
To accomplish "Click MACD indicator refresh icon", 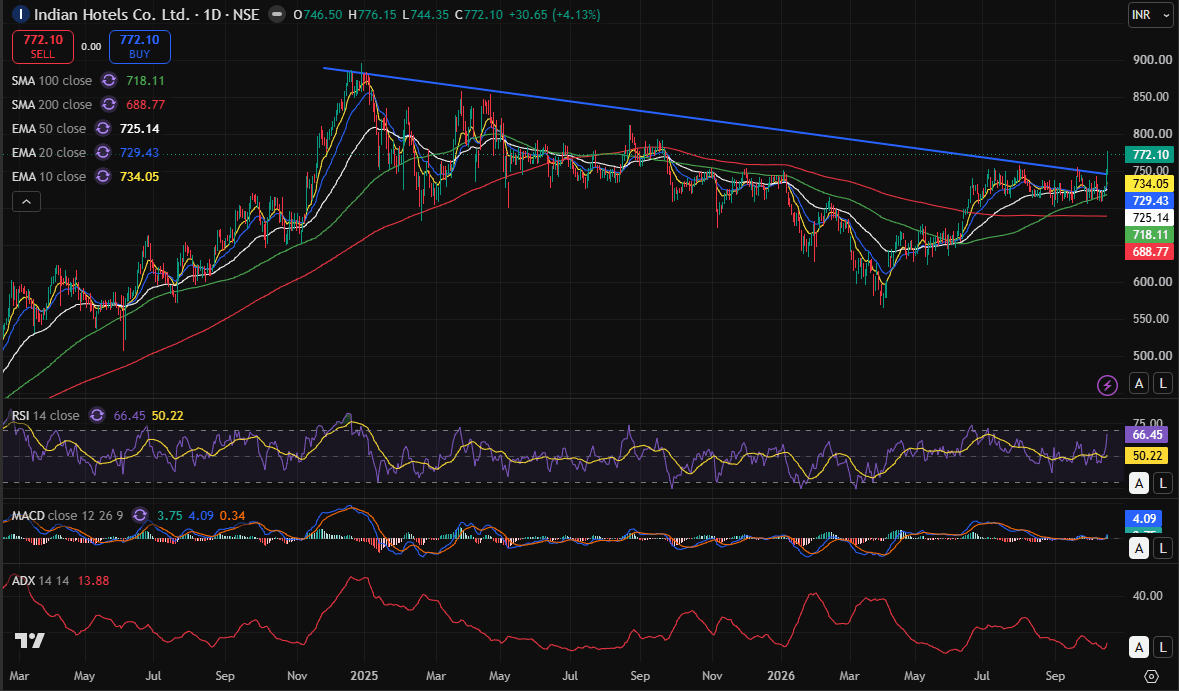I will click(x=140, y=516).
